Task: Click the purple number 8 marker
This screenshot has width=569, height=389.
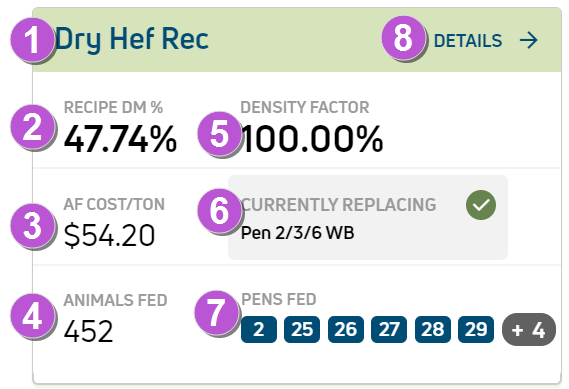Action: (403, 38)
